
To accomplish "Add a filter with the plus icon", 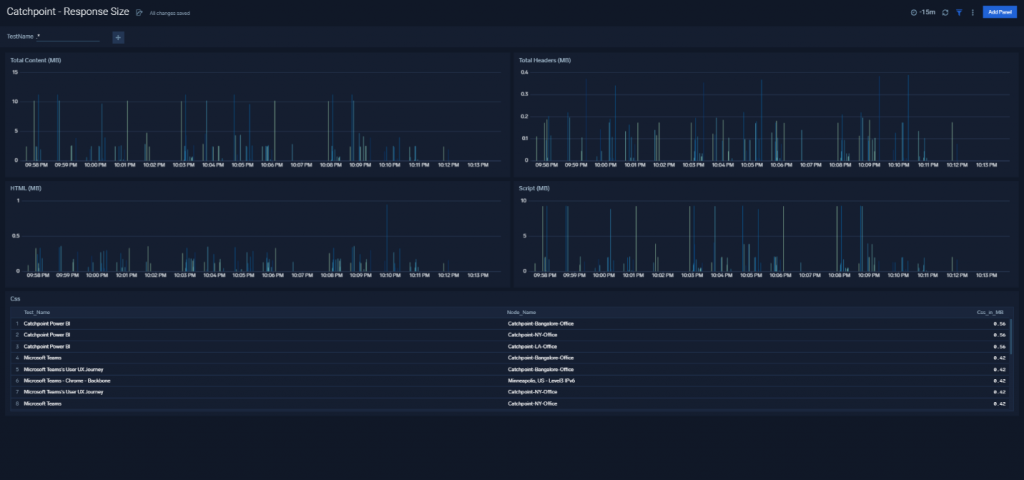I will click(x=118, y=37).
